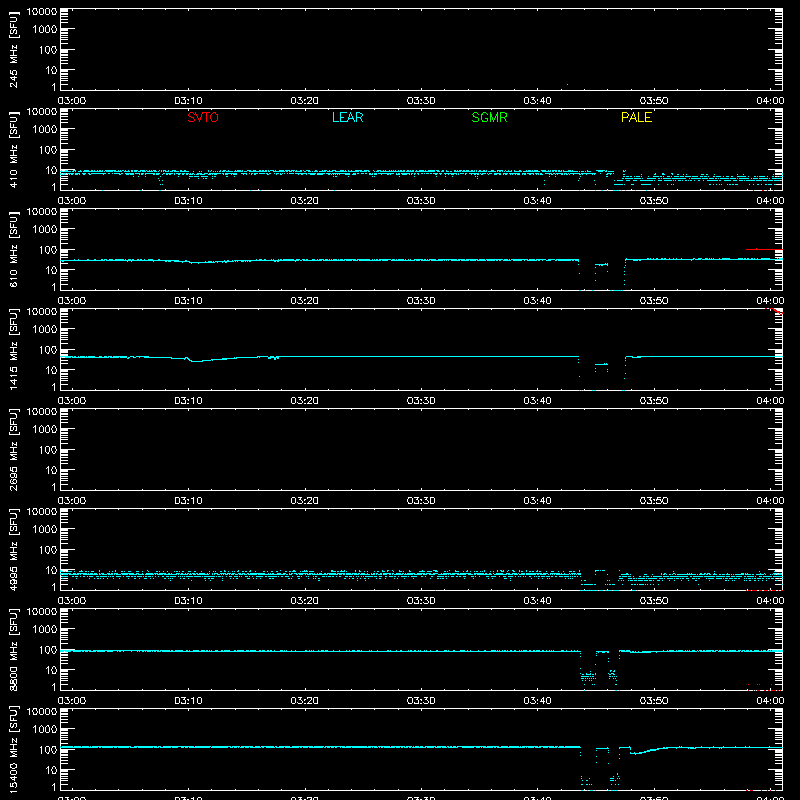The height and width of the screenshot is (800, 800).
Task: Click the 10 tick label on 8800 MHz axis
Action: pos(51,670)
